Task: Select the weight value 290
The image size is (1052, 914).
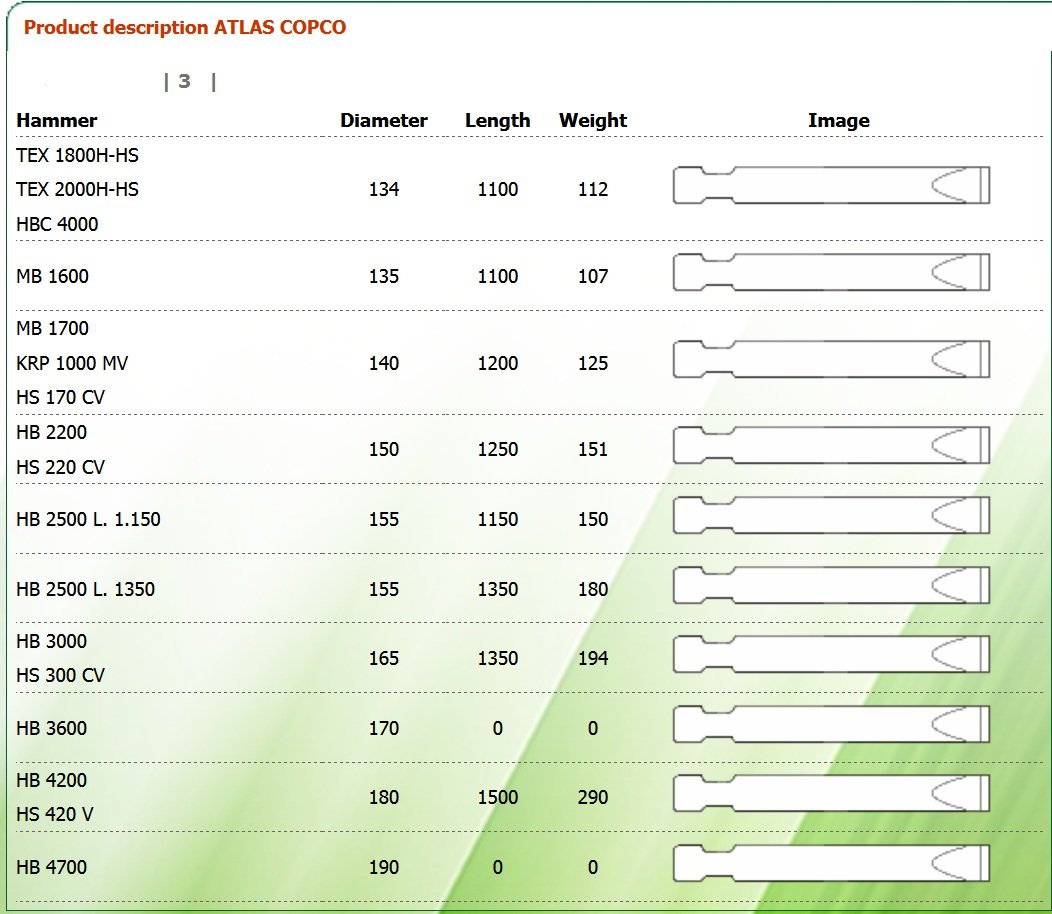Action: coord(593,797)
